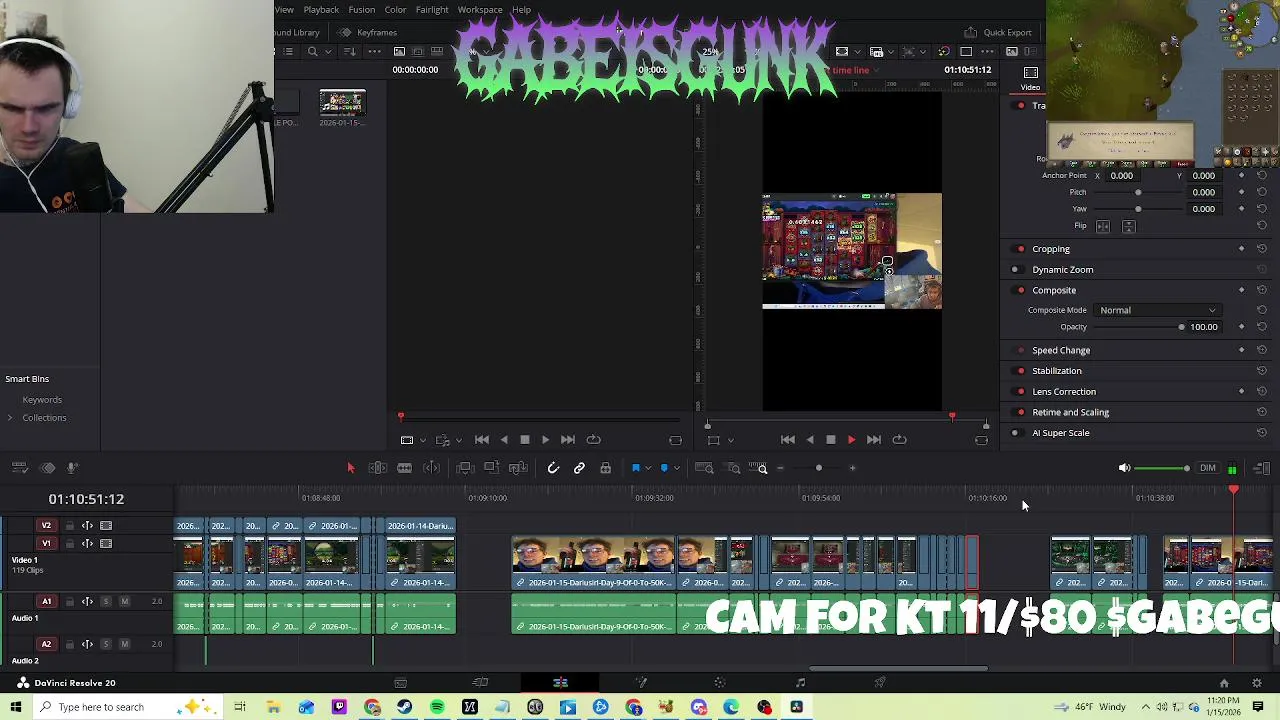Click the Flip vertical icon
The image size is (1280, 720).
[x=1128, y=226]
